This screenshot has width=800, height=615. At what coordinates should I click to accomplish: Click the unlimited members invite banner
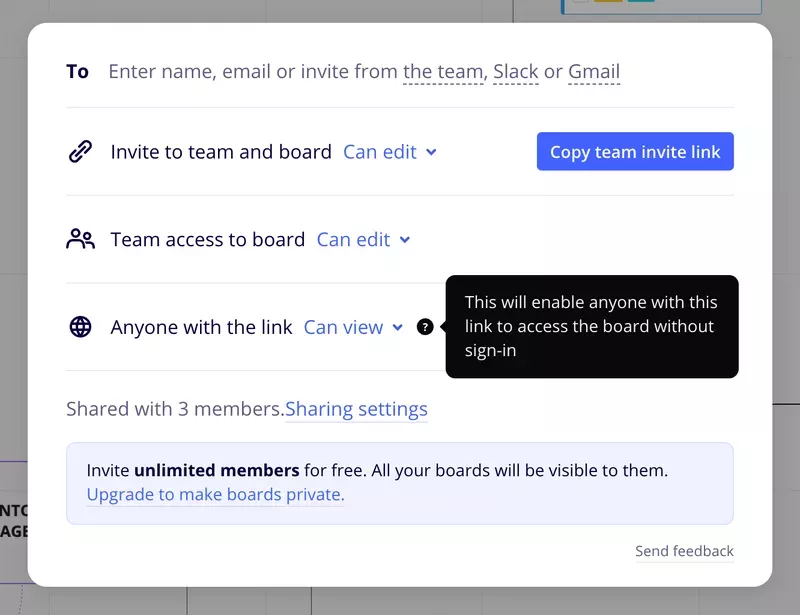[400, 482]
